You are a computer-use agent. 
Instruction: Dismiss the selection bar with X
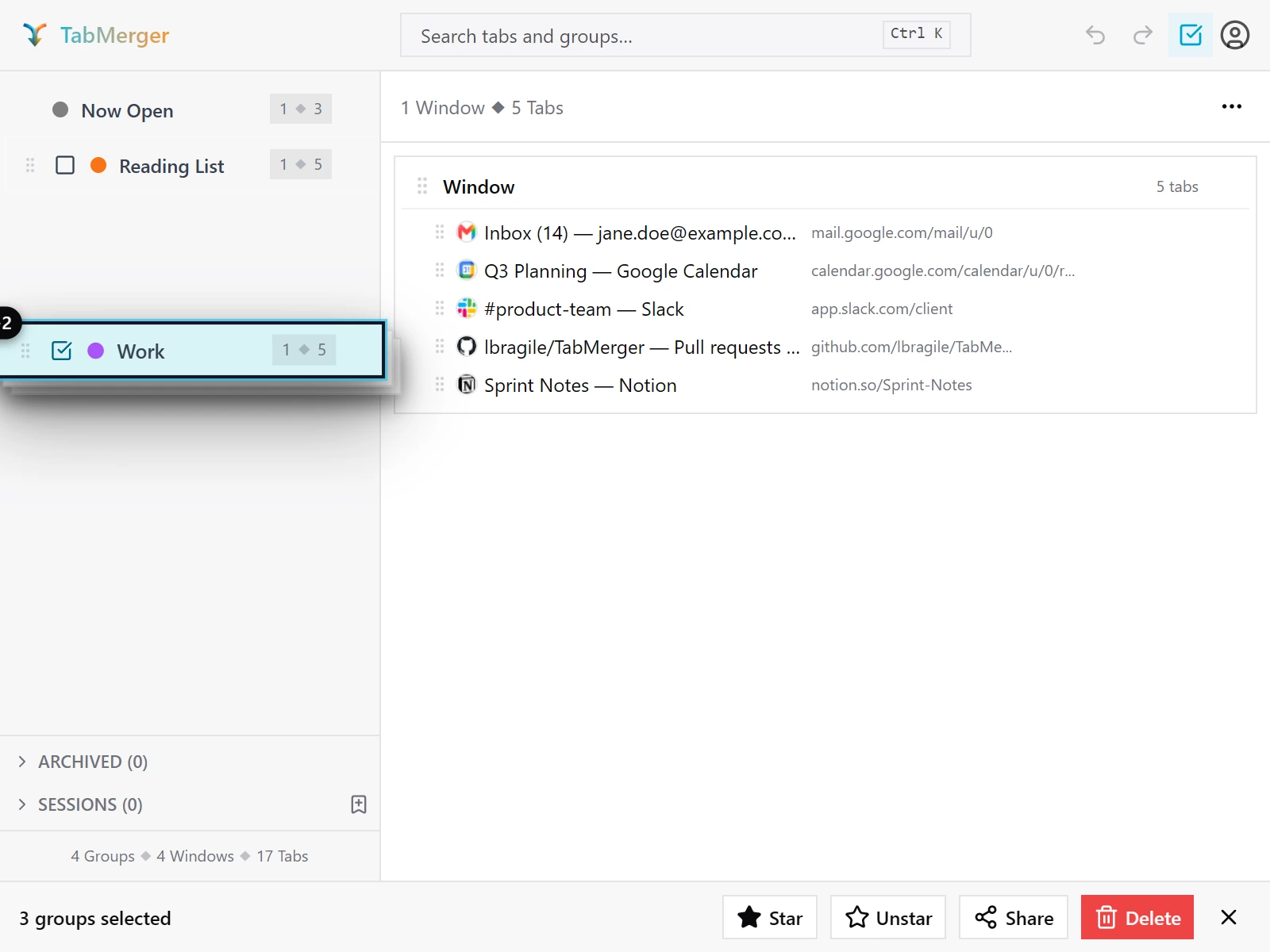(1229, 918)
